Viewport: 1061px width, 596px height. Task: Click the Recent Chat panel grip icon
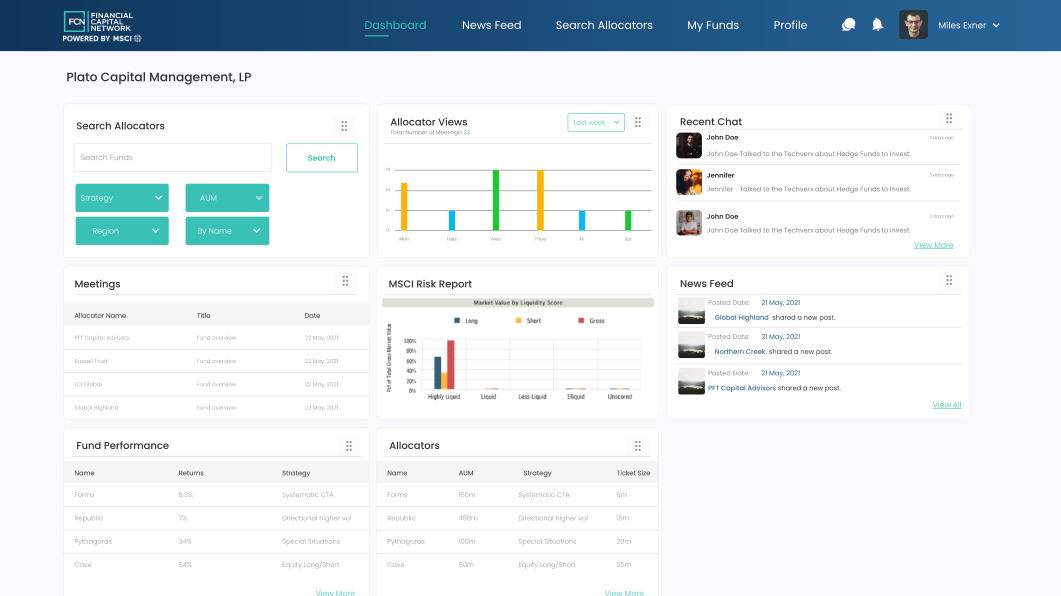[x=949, y=119]
